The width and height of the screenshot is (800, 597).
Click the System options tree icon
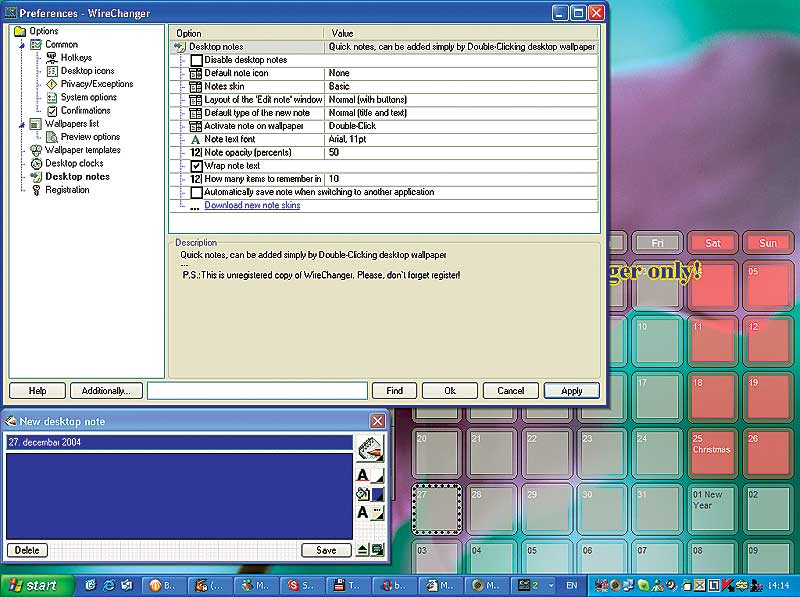pos(52,97)
